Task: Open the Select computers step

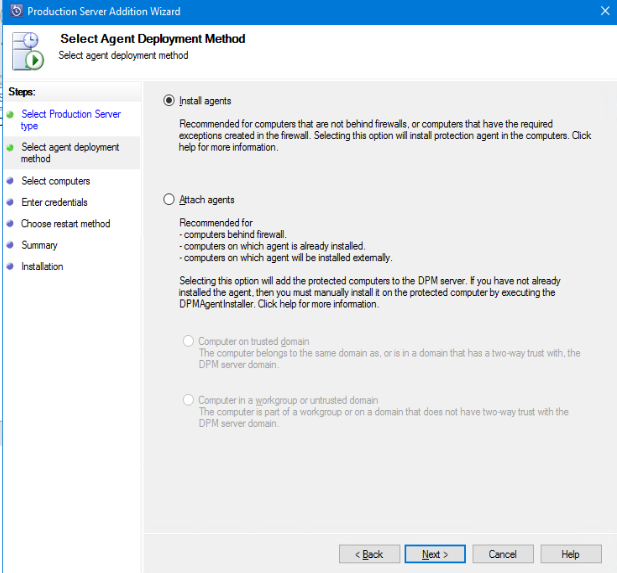Action: pyautogui.click(x=56, y=181)
